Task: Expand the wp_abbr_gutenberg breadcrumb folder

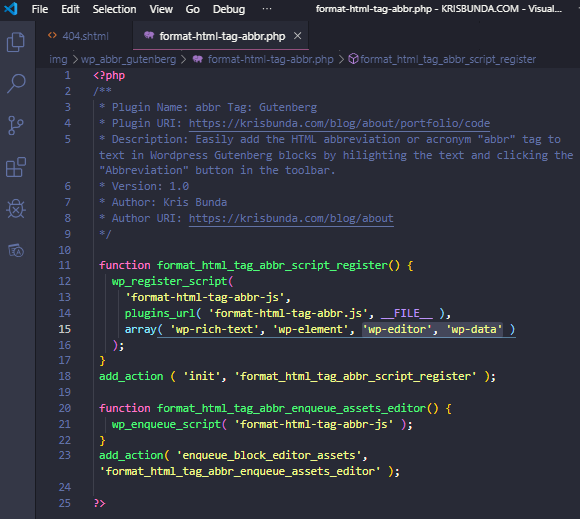Action: click(128, 59)
